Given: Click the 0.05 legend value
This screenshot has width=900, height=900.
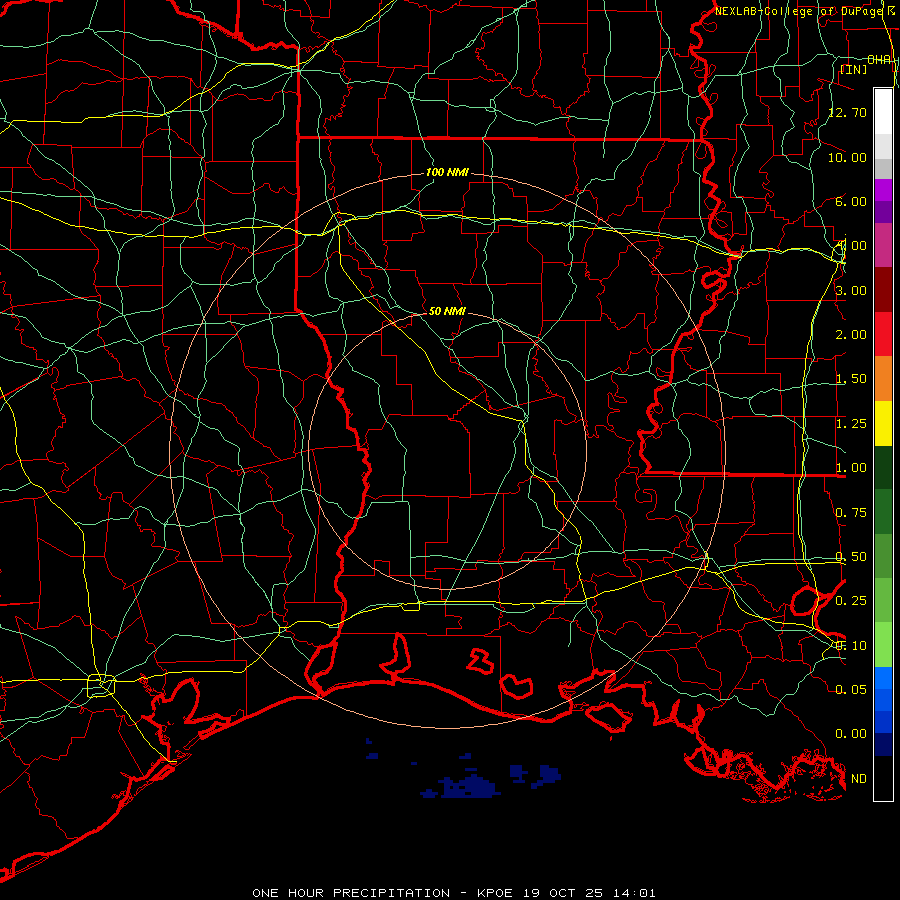Looking at the screenshot, I should pyautogui.click(x=851, y=689).
